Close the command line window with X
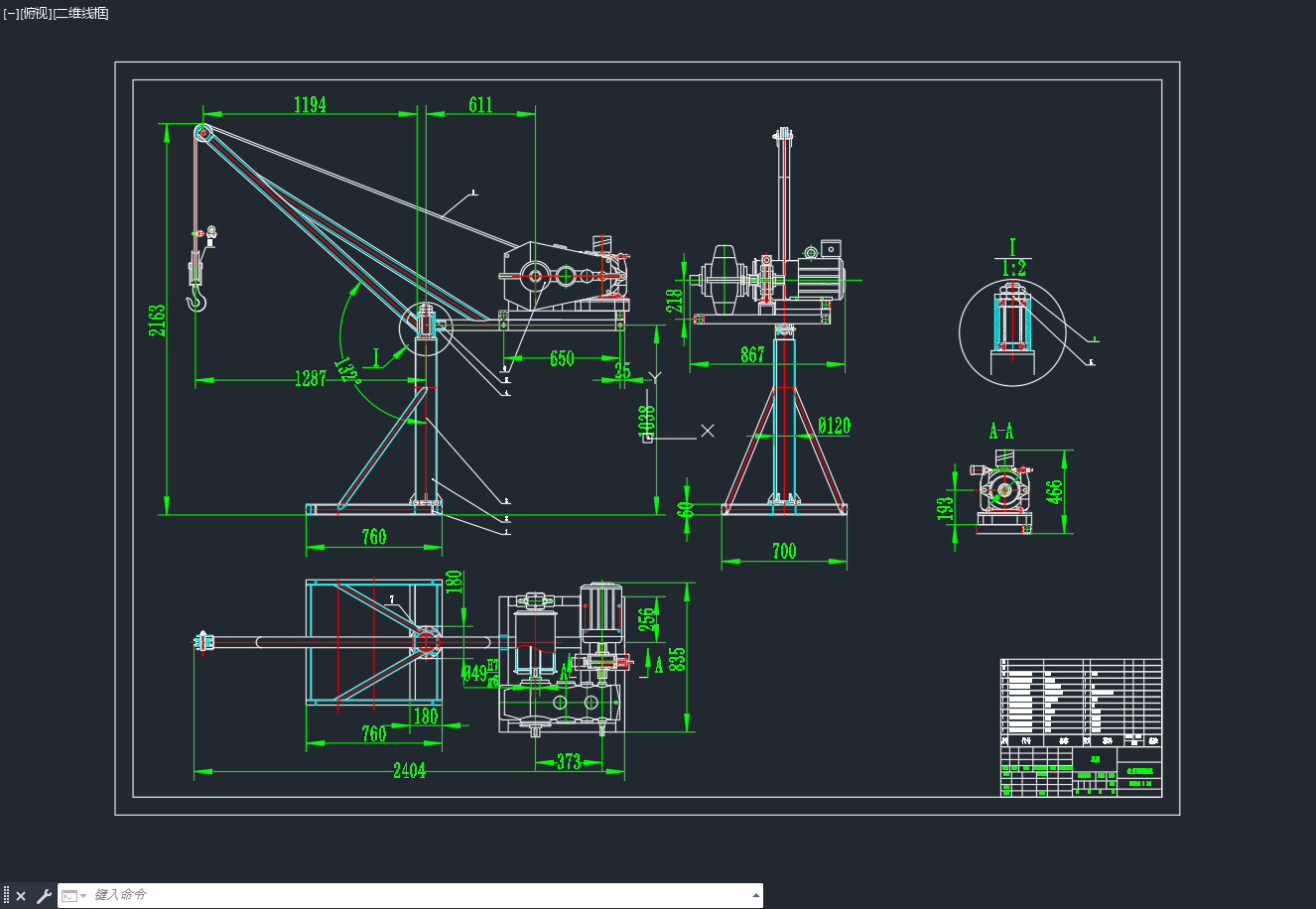 click(21, 896)
